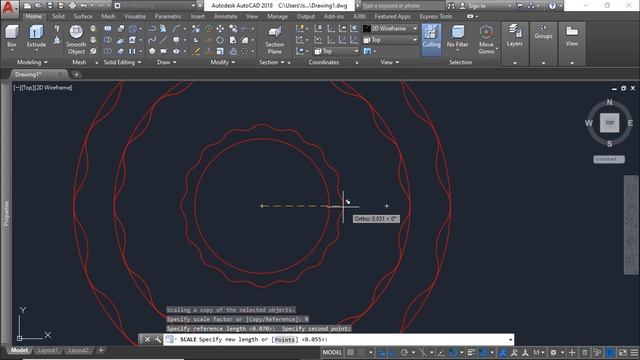Click the workspace switching gear in status bar
The image size is (640, 360).
point(553,352)
